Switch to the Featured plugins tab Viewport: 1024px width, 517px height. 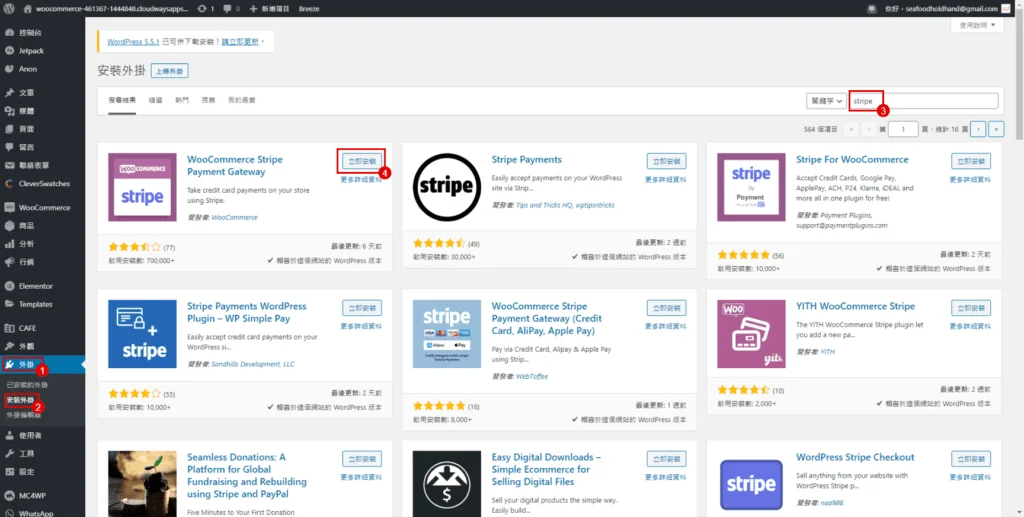pos(155,101)
